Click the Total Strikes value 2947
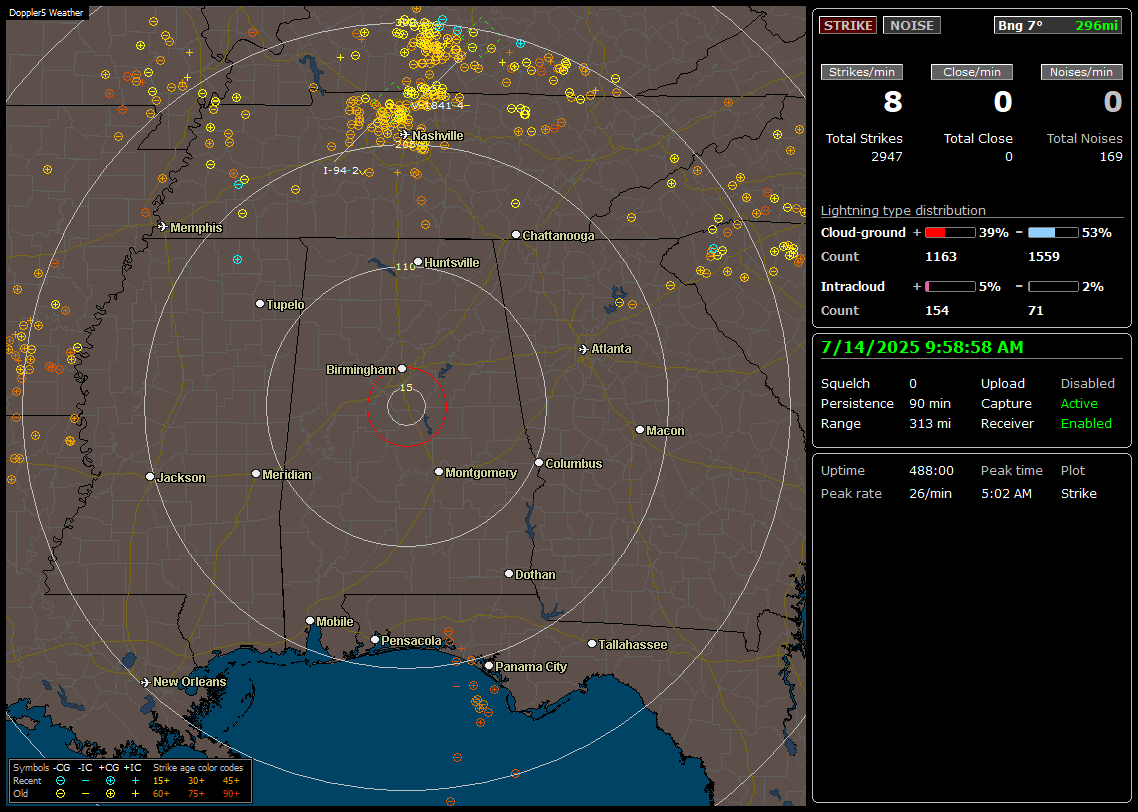The height and width of the screenshot is (812, 1138). (887, 157)
